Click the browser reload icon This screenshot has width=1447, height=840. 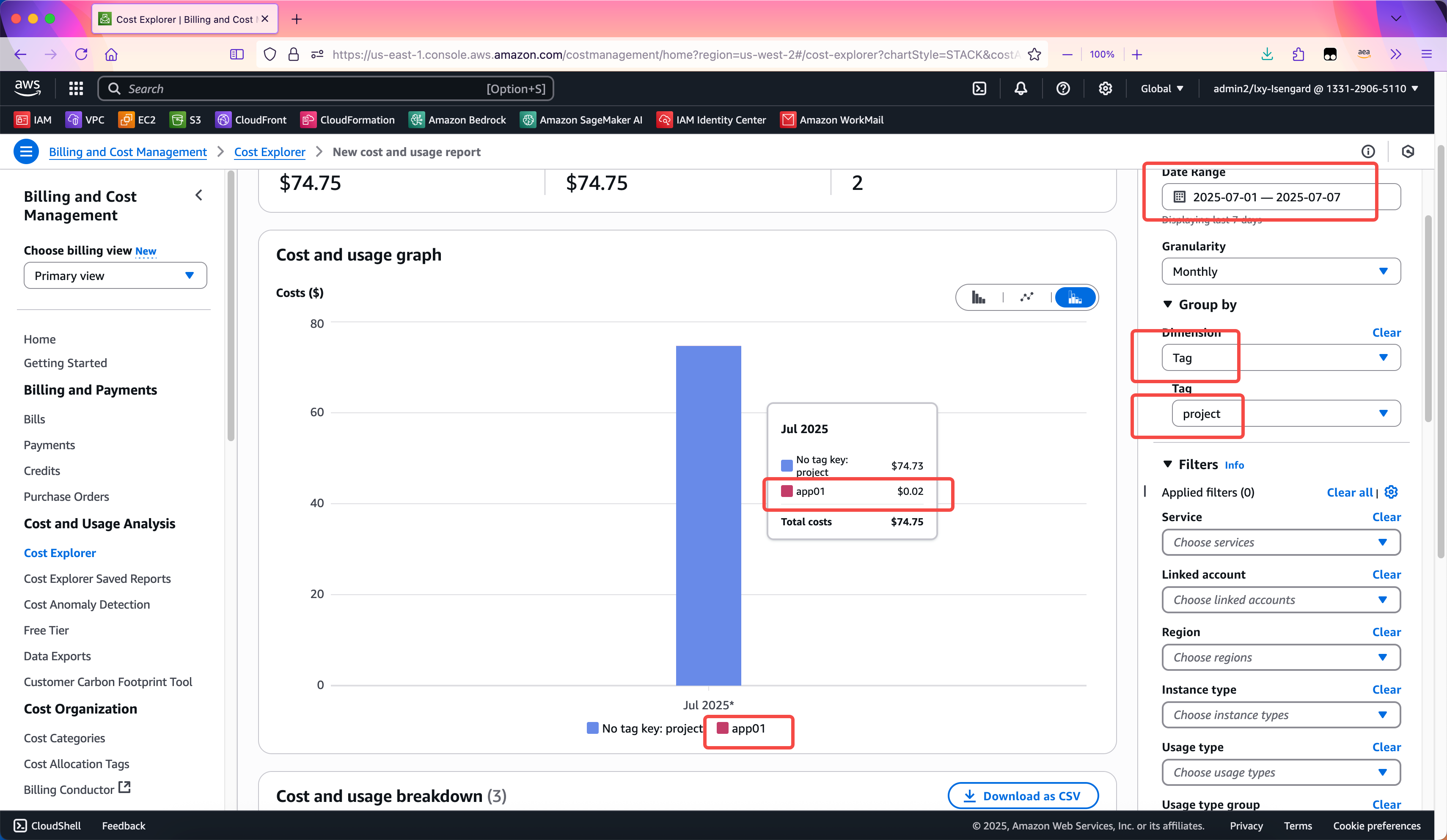[81, 54]
